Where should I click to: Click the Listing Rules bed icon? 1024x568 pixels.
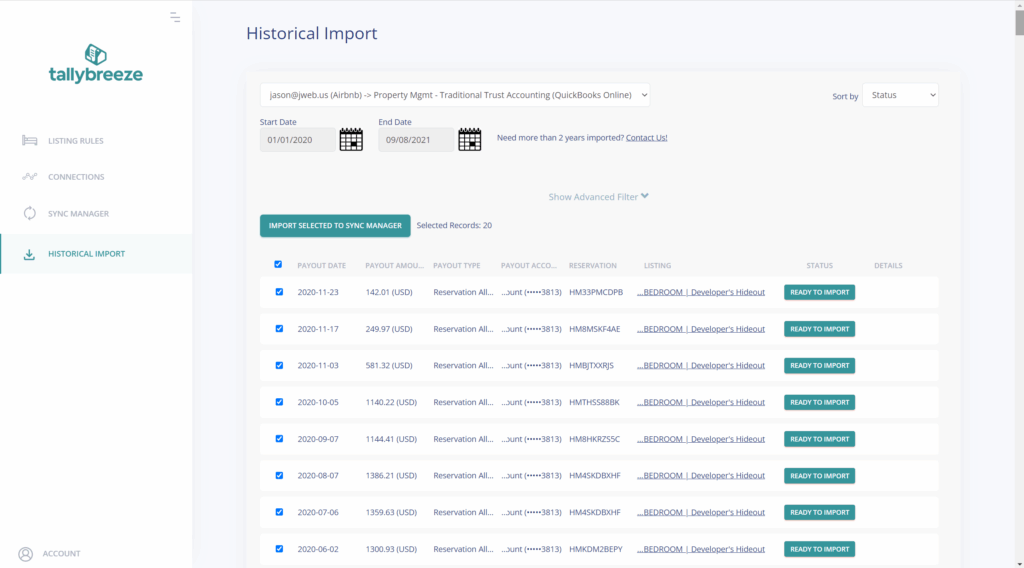click(x=30, y=141)
